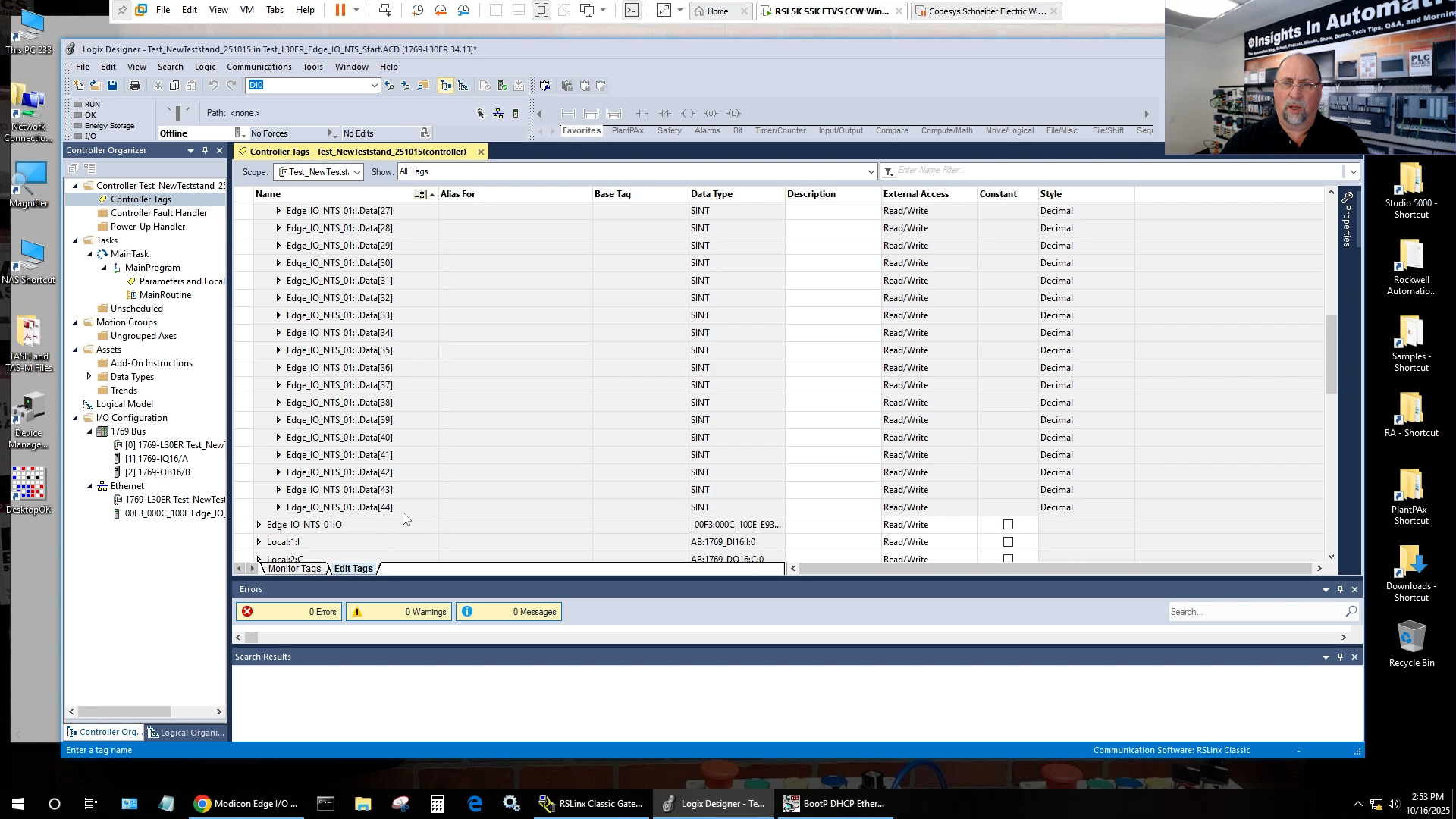Click the 0 Warnings filter button

[x=399, y=612]
